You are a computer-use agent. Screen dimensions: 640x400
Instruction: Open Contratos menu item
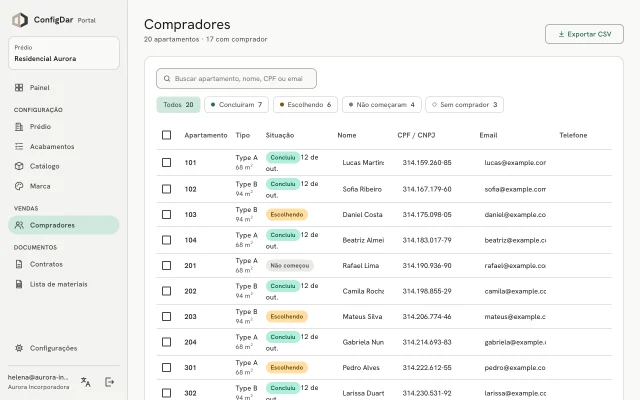[64, 264]
